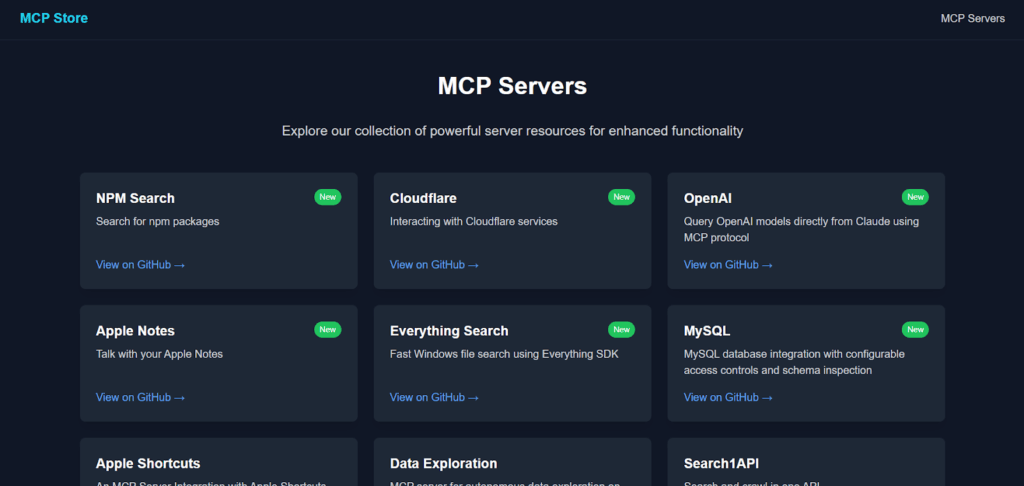Viewport: 1024px width, 486px height.
Task: Open Everything Search's View on GitHub link
Action: point(434,398)
